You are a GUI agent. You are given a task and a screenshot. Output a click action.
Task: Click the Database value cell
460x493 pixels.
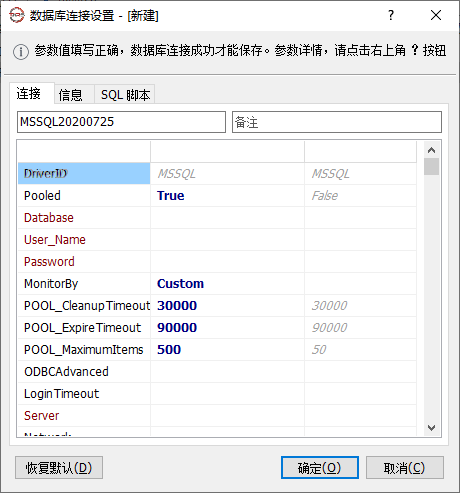pyautogui.click(x=227, y=218)
